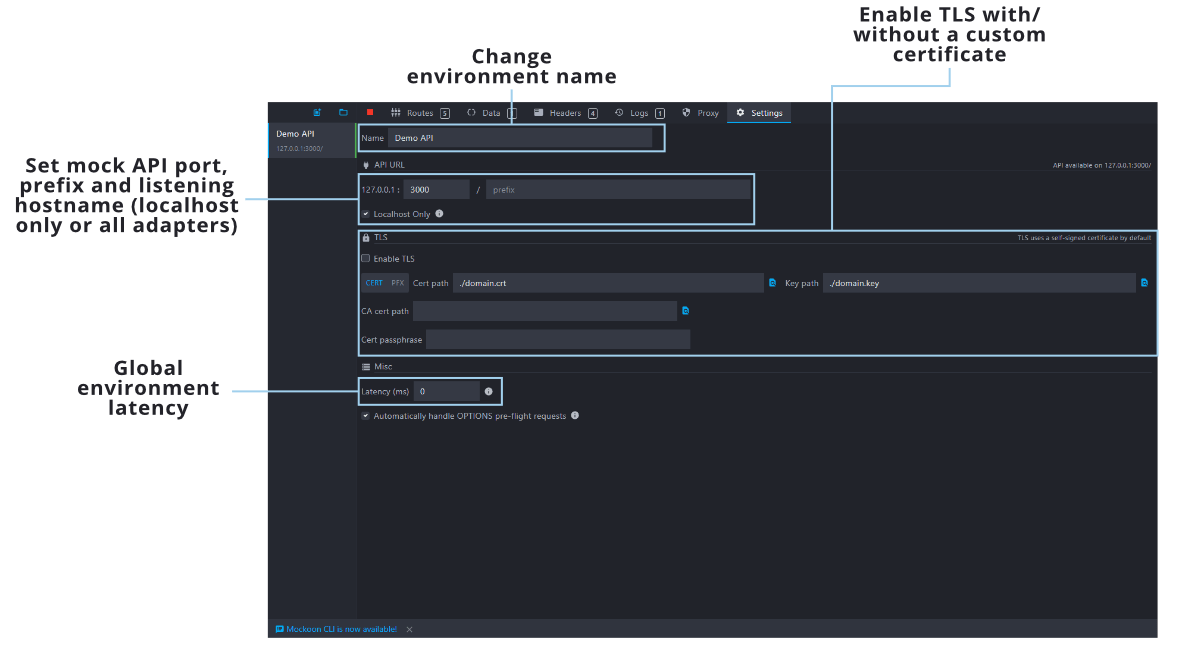This screenshot has height=645, width=1200.
Task: Click the open environment folder icon
Action: [343, 113]
